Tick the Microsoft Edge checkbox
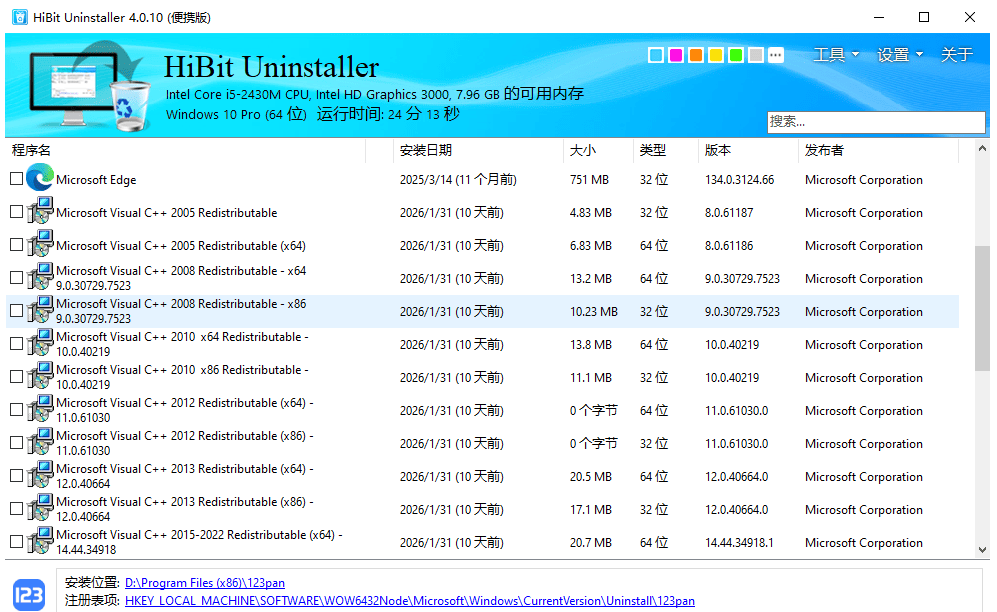Image resolution: width=997 pixels, height=612 pixels. (17, 179)
